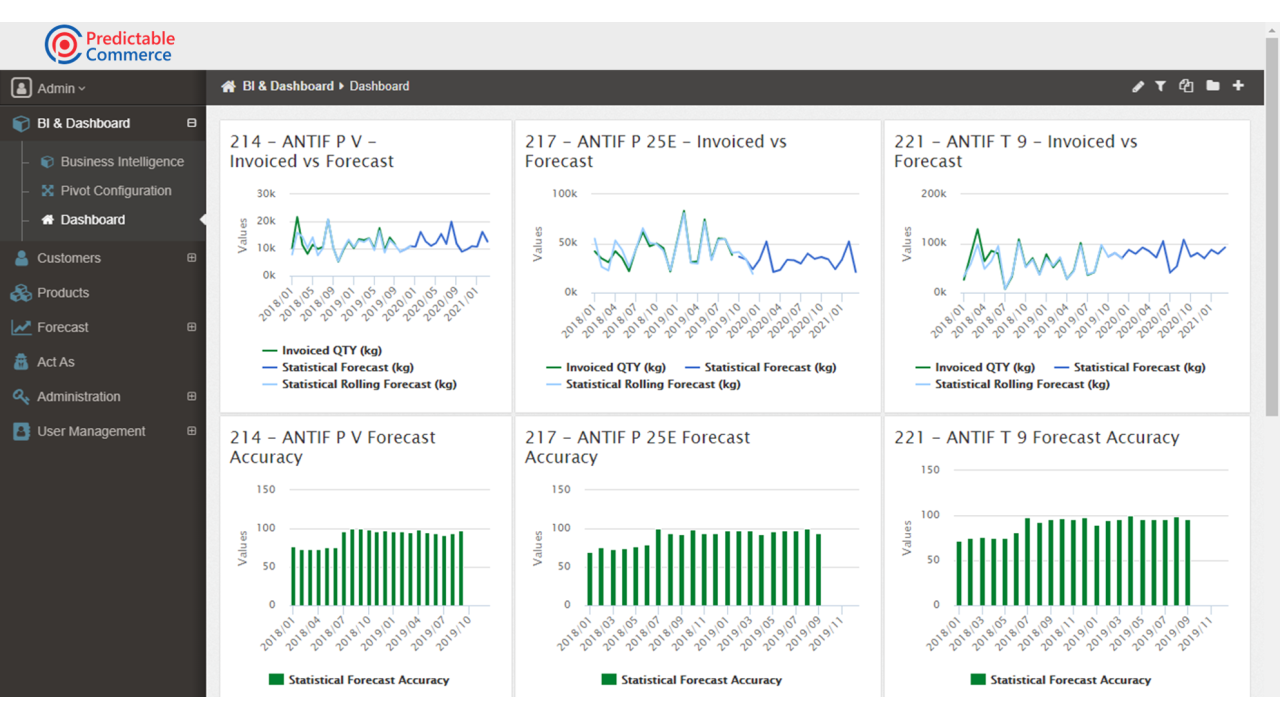Click the folder icon in top bar
This screenshot has height=720, width=1280.
click(1212, 86)
